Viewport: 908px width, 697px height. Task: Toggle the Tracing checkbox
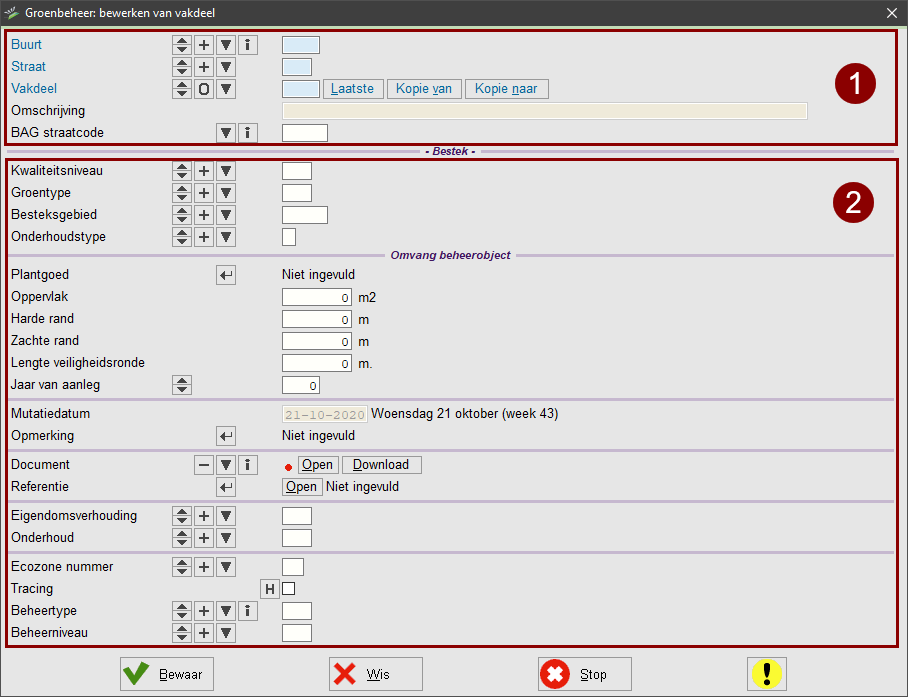coord(289,589)
